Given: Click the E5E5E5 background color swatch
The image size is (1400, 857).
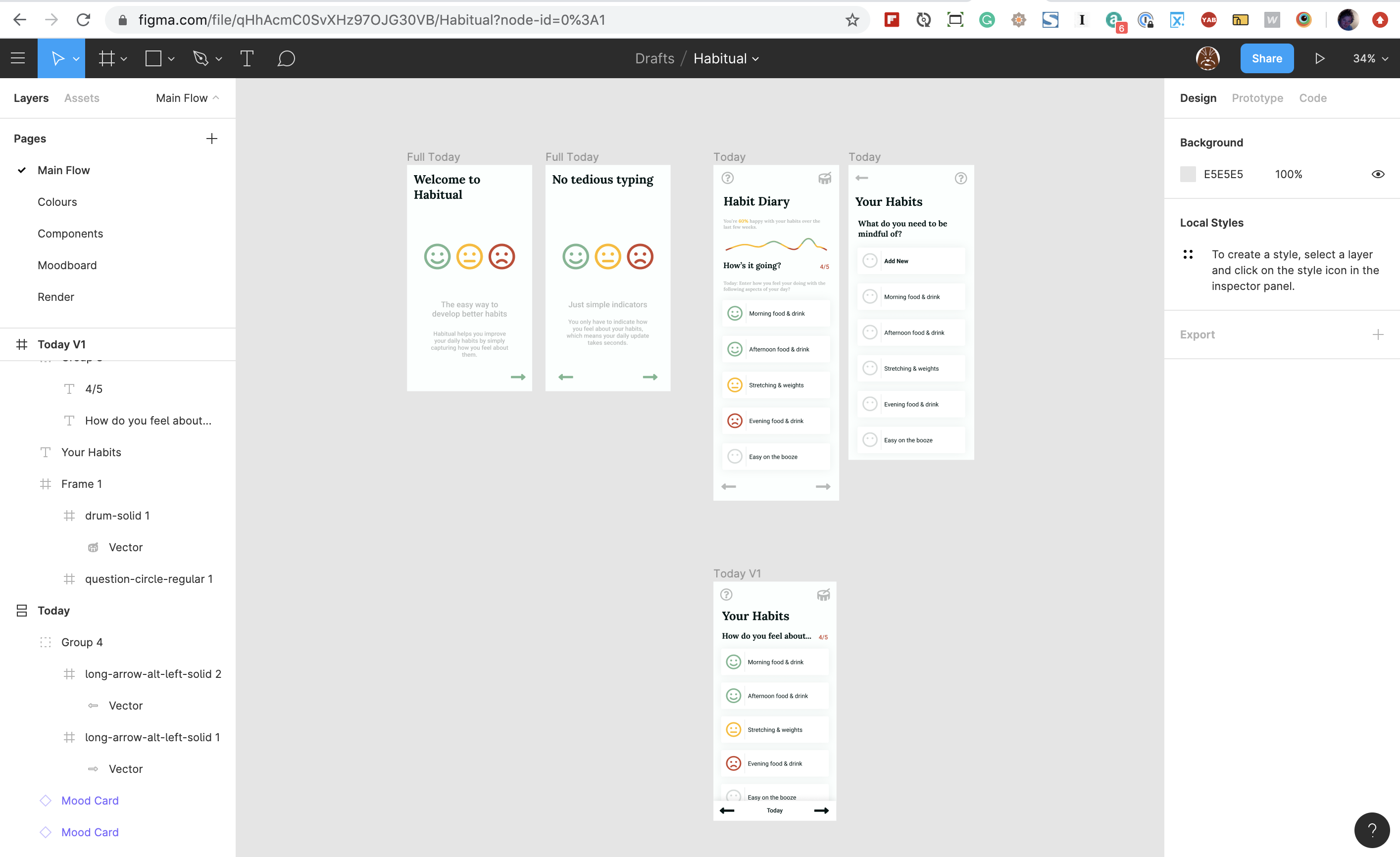Looking at the screenshot, I should pyautogui.click(x=1188, y=174).
